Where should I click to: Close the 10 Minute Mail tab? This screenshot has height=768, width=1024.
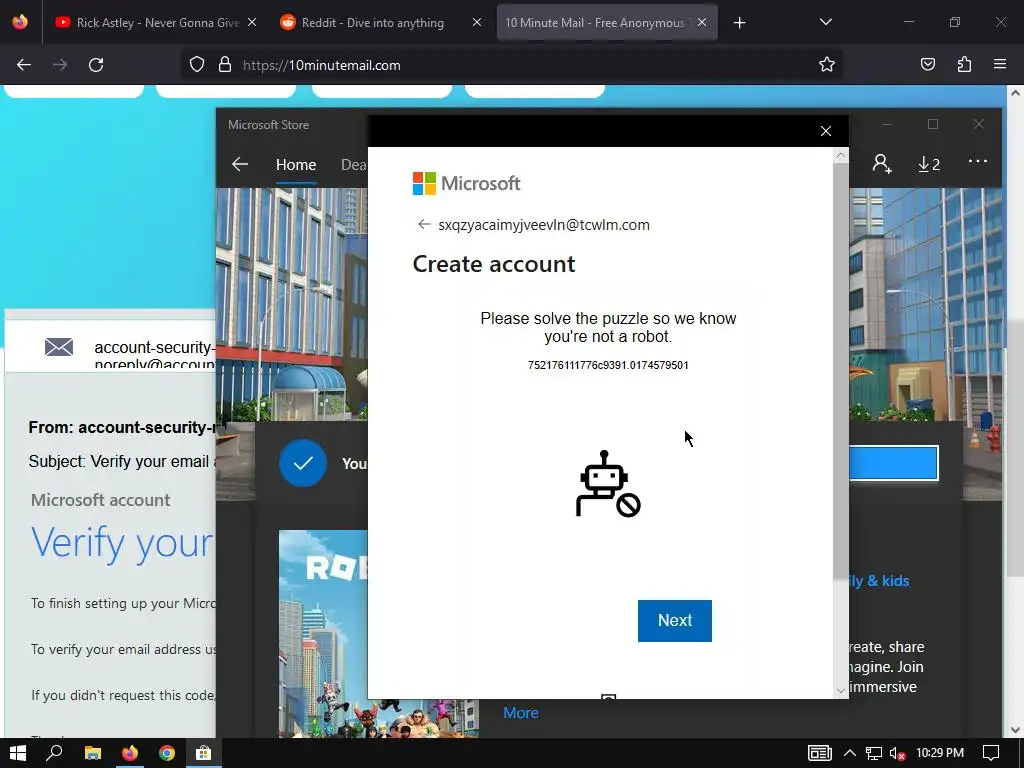pos(702,22)
